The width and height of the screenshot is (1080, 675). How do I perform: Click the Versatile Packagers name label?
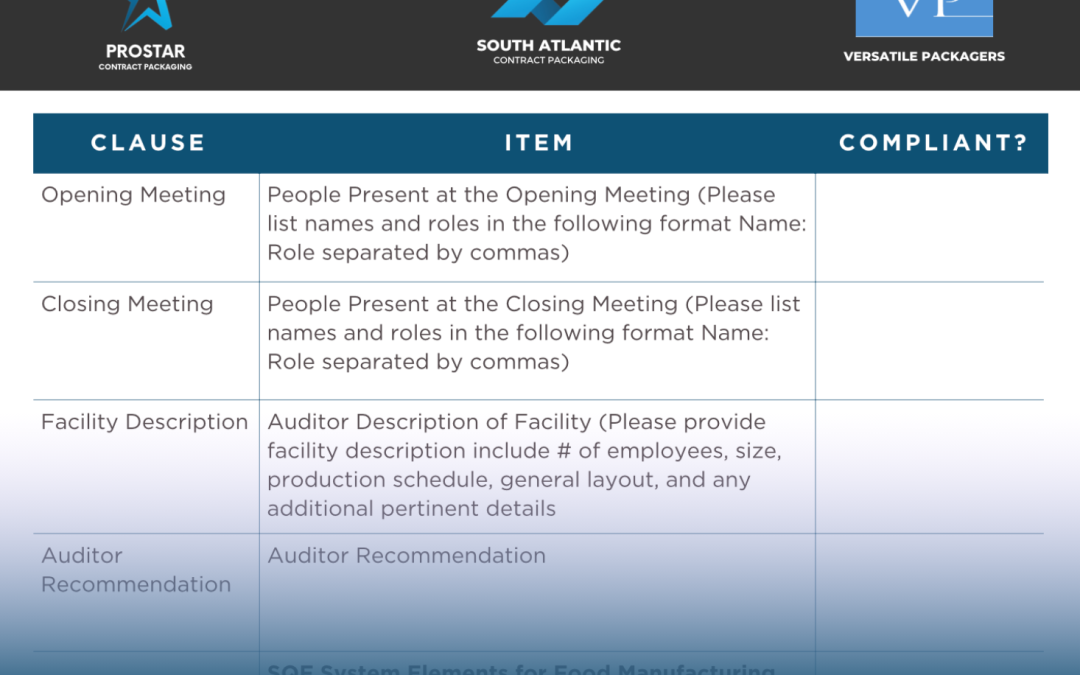tap(924, 57)
